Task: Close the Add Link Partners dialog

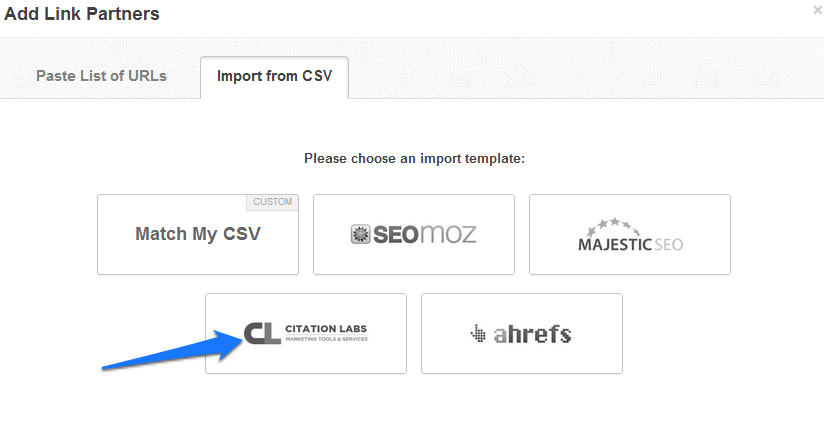Action: click(x=818, y=11)
